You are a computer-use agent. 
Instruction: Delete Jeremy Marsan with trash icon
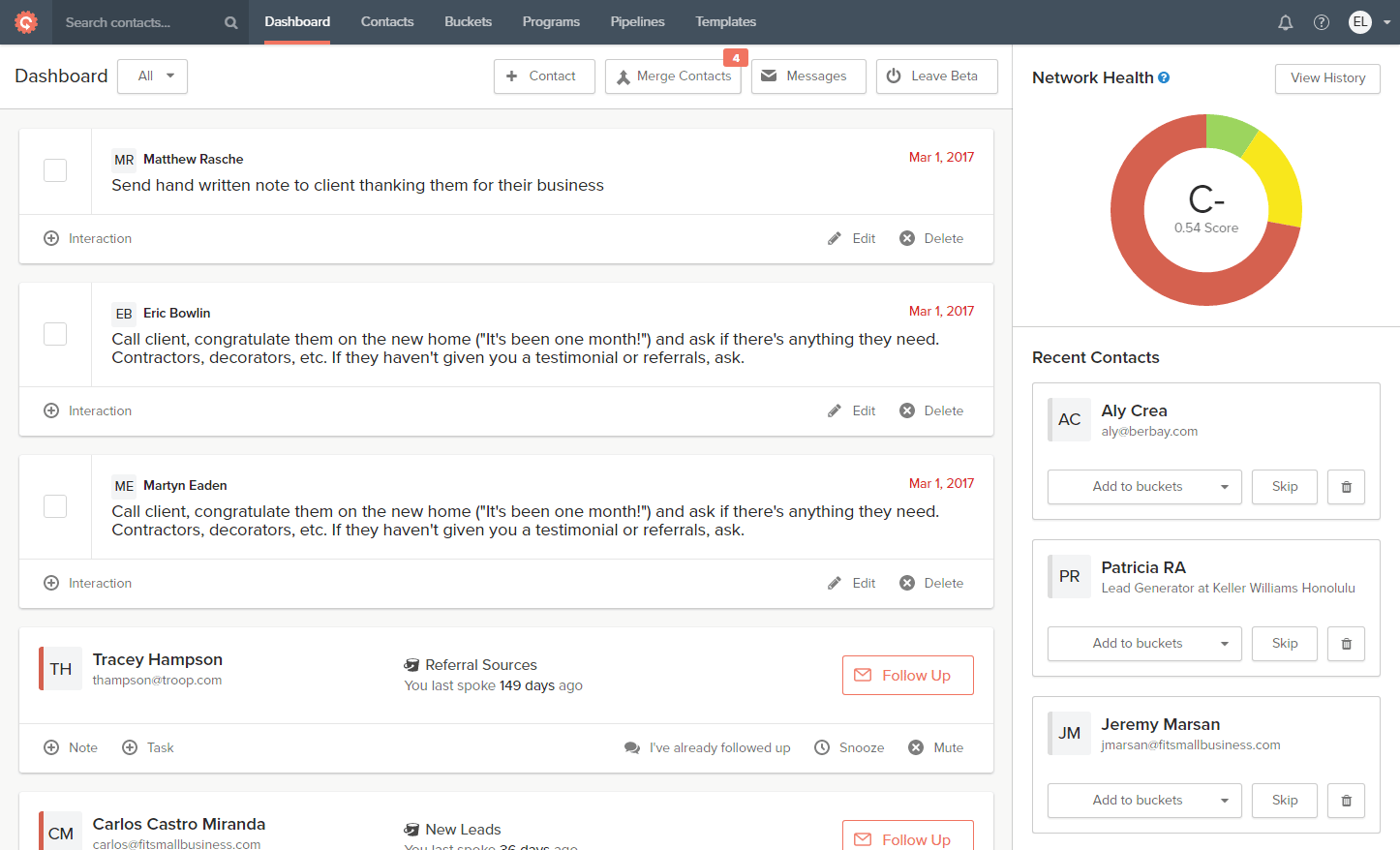tap(1346, 801)
